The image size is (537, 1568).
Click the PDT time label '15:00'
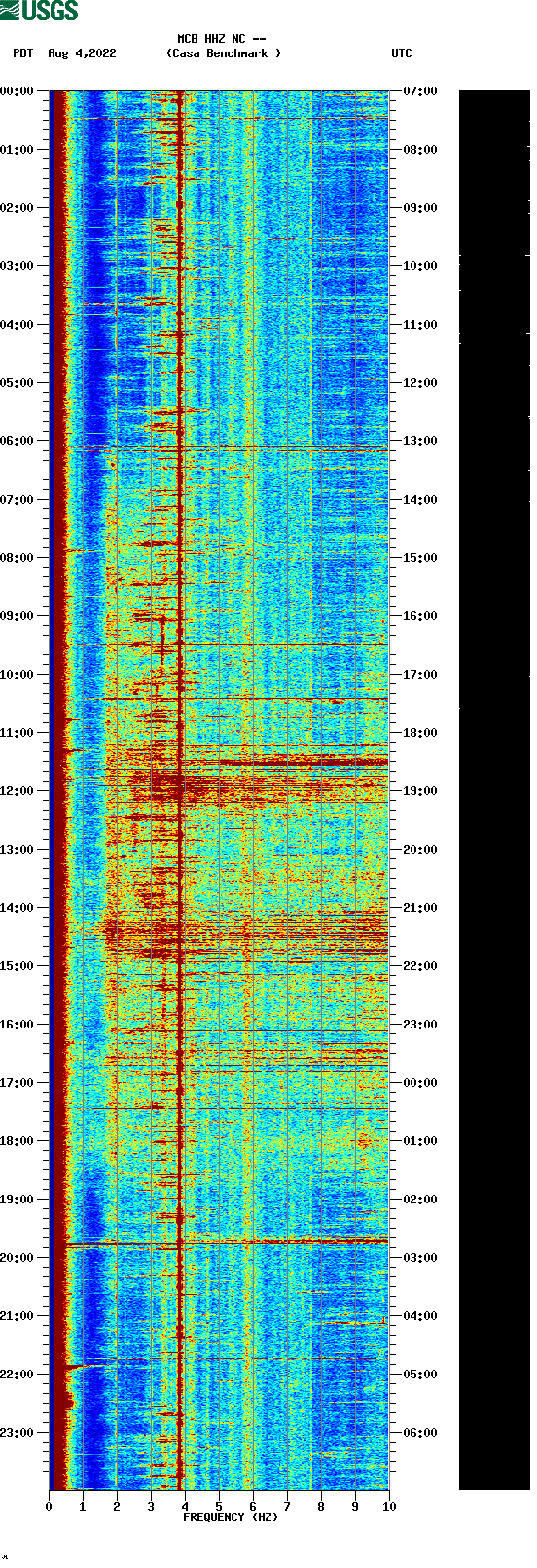17,966
